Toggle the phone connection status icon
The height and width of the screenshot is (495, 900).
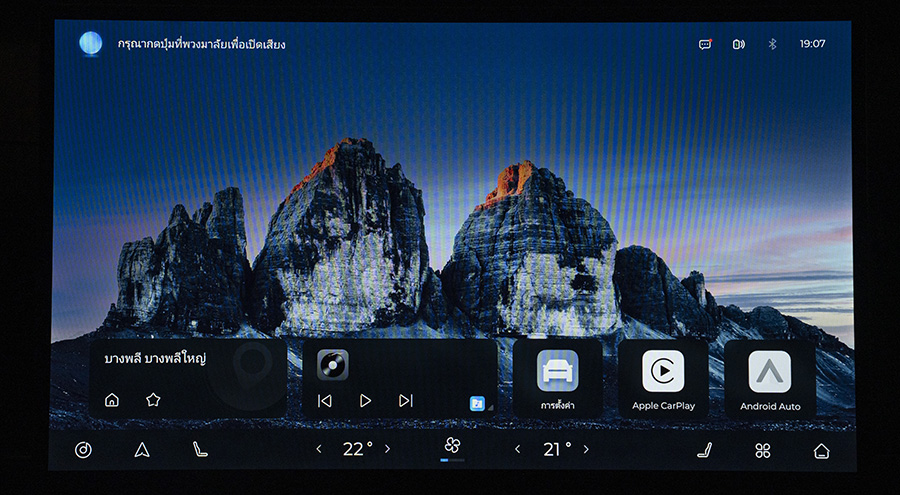point(738,44)
